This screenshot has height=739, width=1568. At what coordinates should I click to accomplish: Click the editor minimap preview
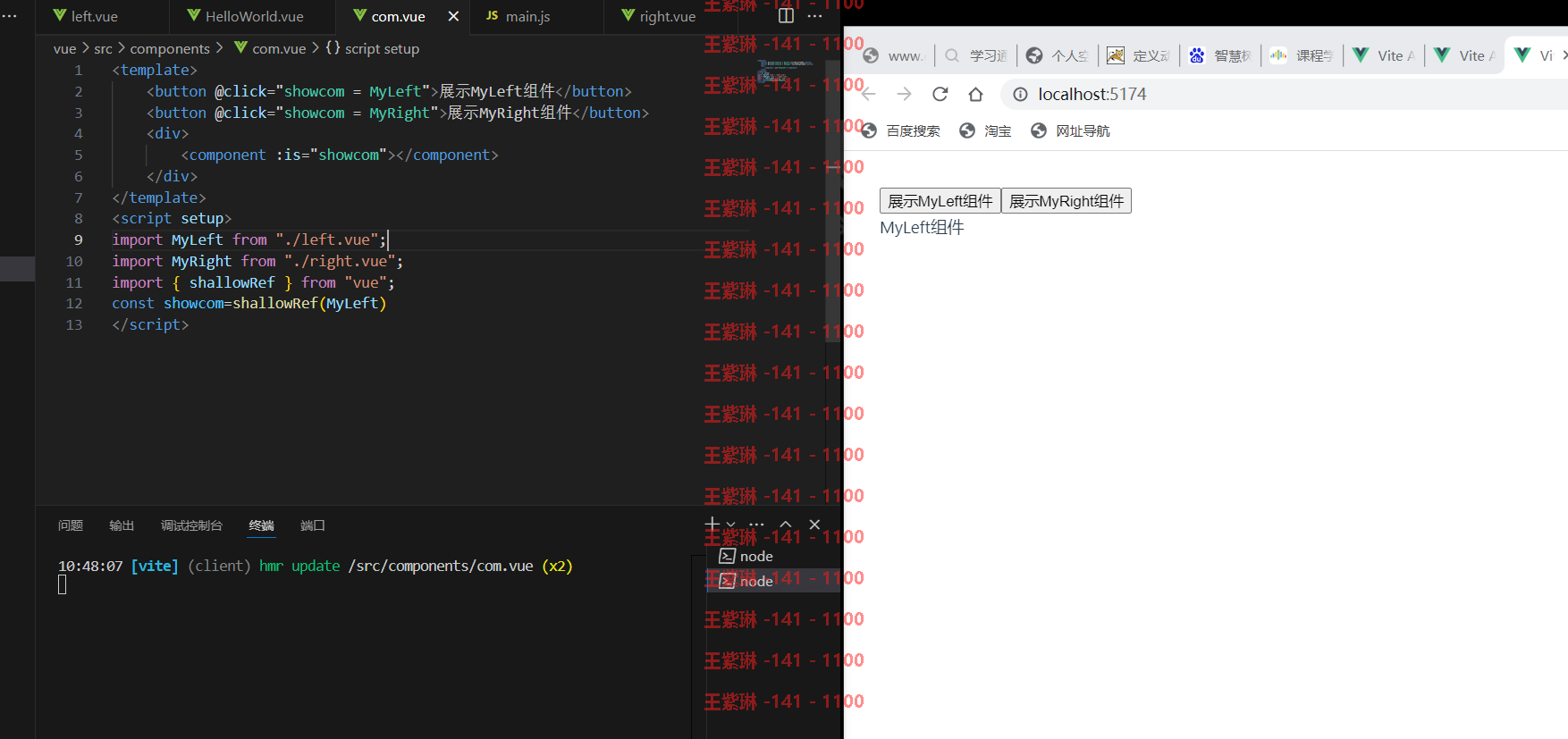tap(785, 71)
